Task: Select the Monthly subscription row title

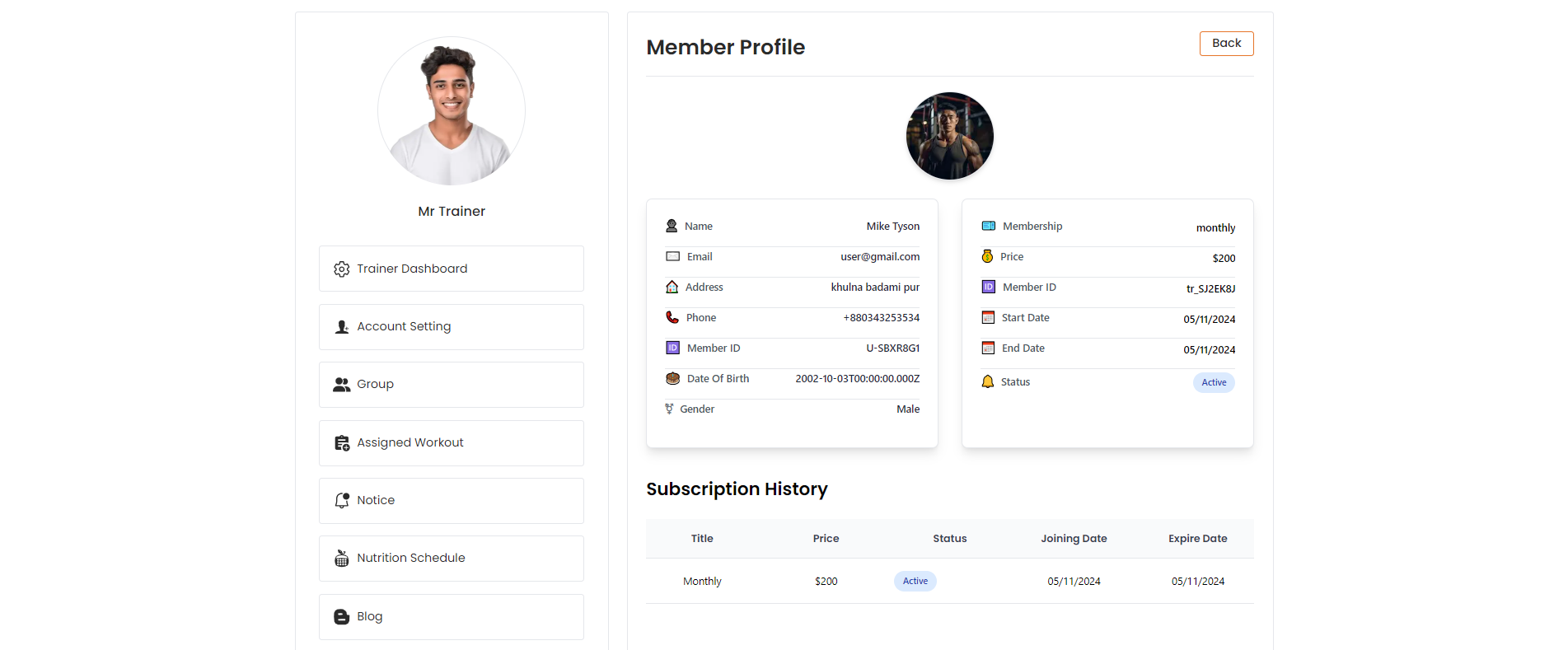Action: point(702,582)
